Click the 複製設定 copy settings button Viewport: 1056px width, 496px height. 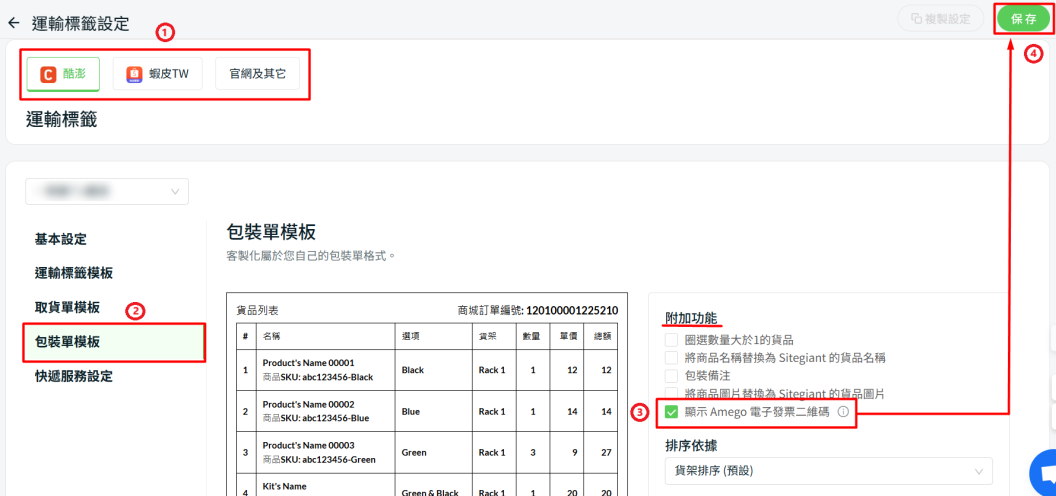[941, 19]
